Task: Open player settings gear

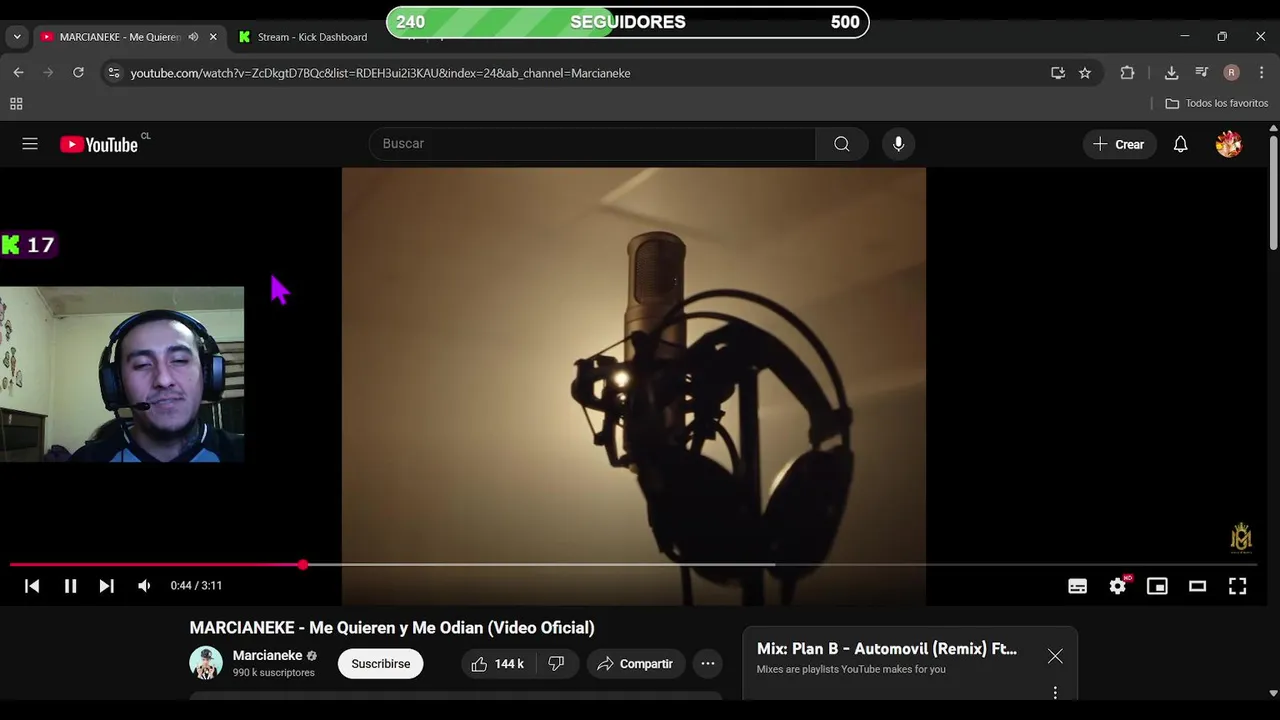Action: click(x=1118, y=586)
